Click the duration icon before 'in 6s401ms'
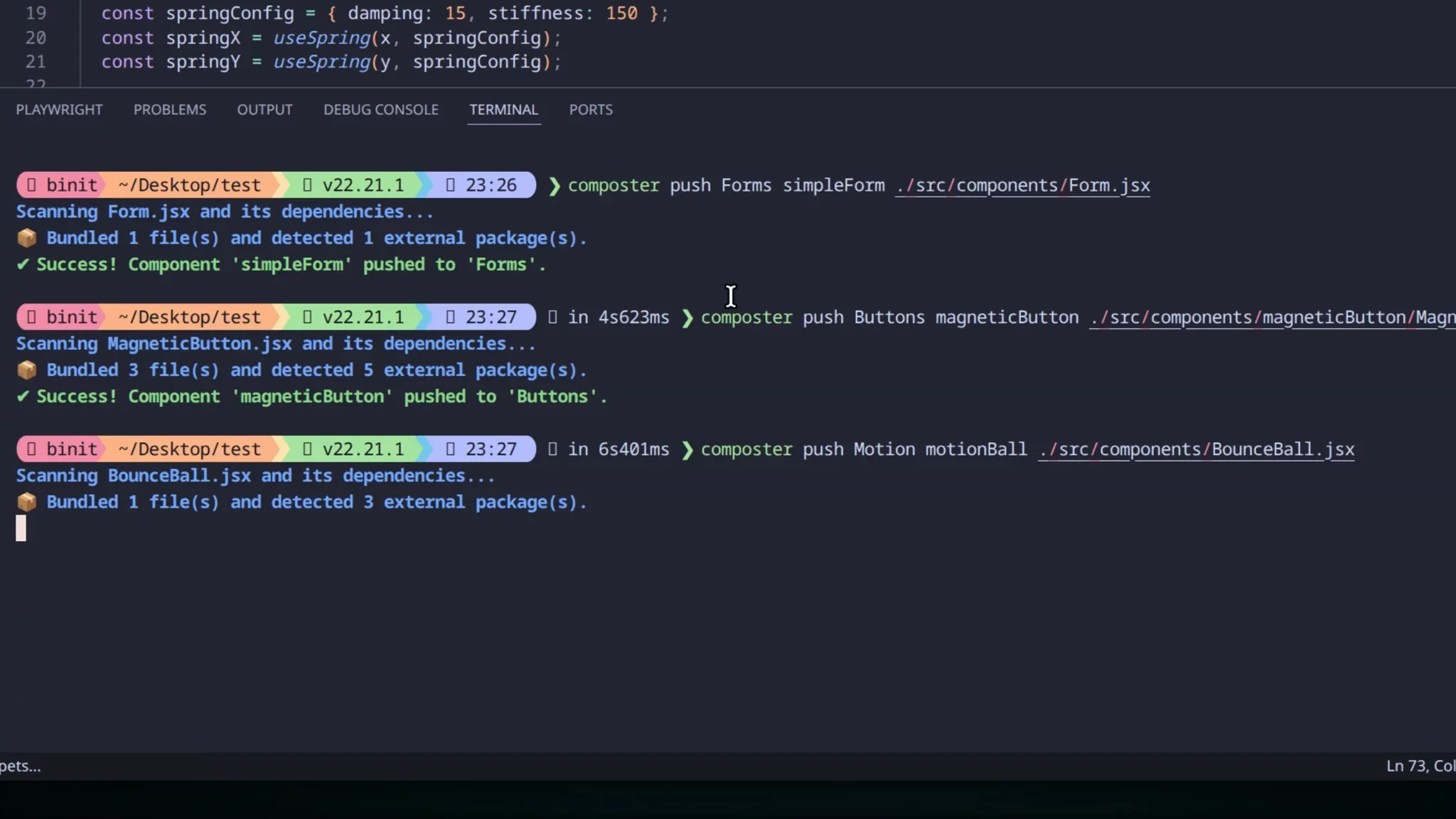The width and height of the screenshot is (1456, 819). [552, 449]
